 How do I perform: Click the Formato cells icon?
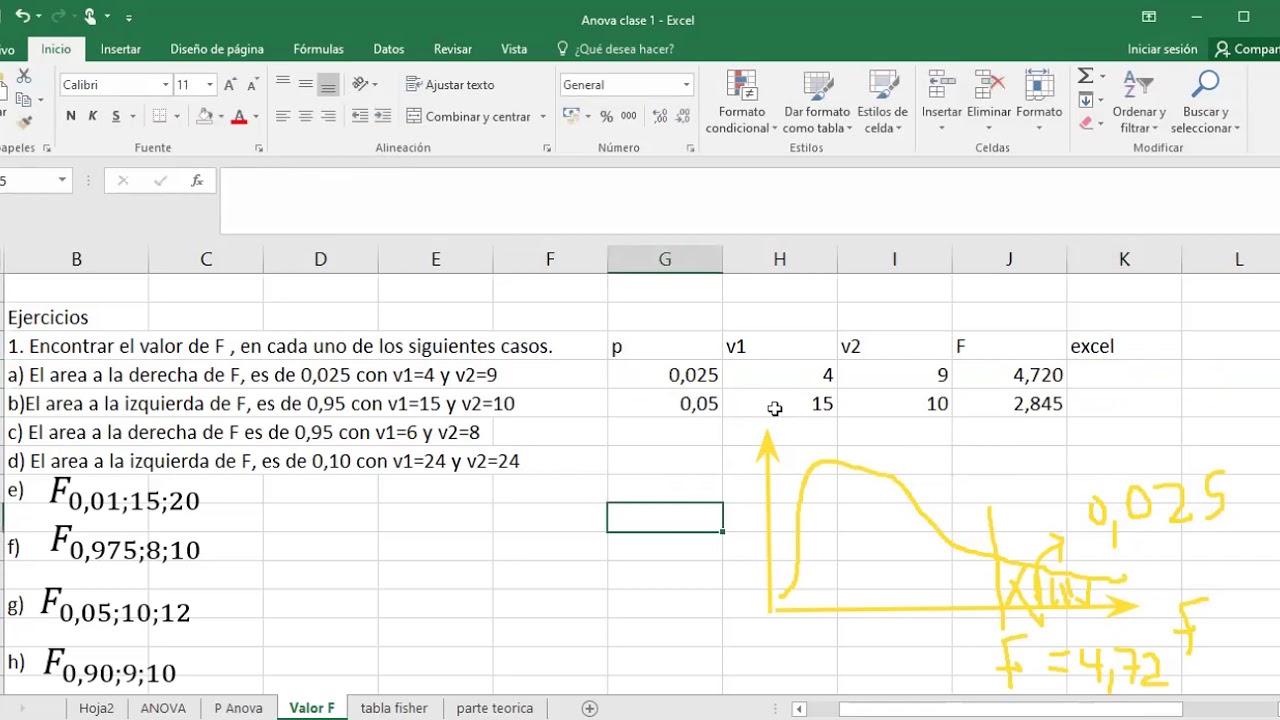pos(1039,86)
